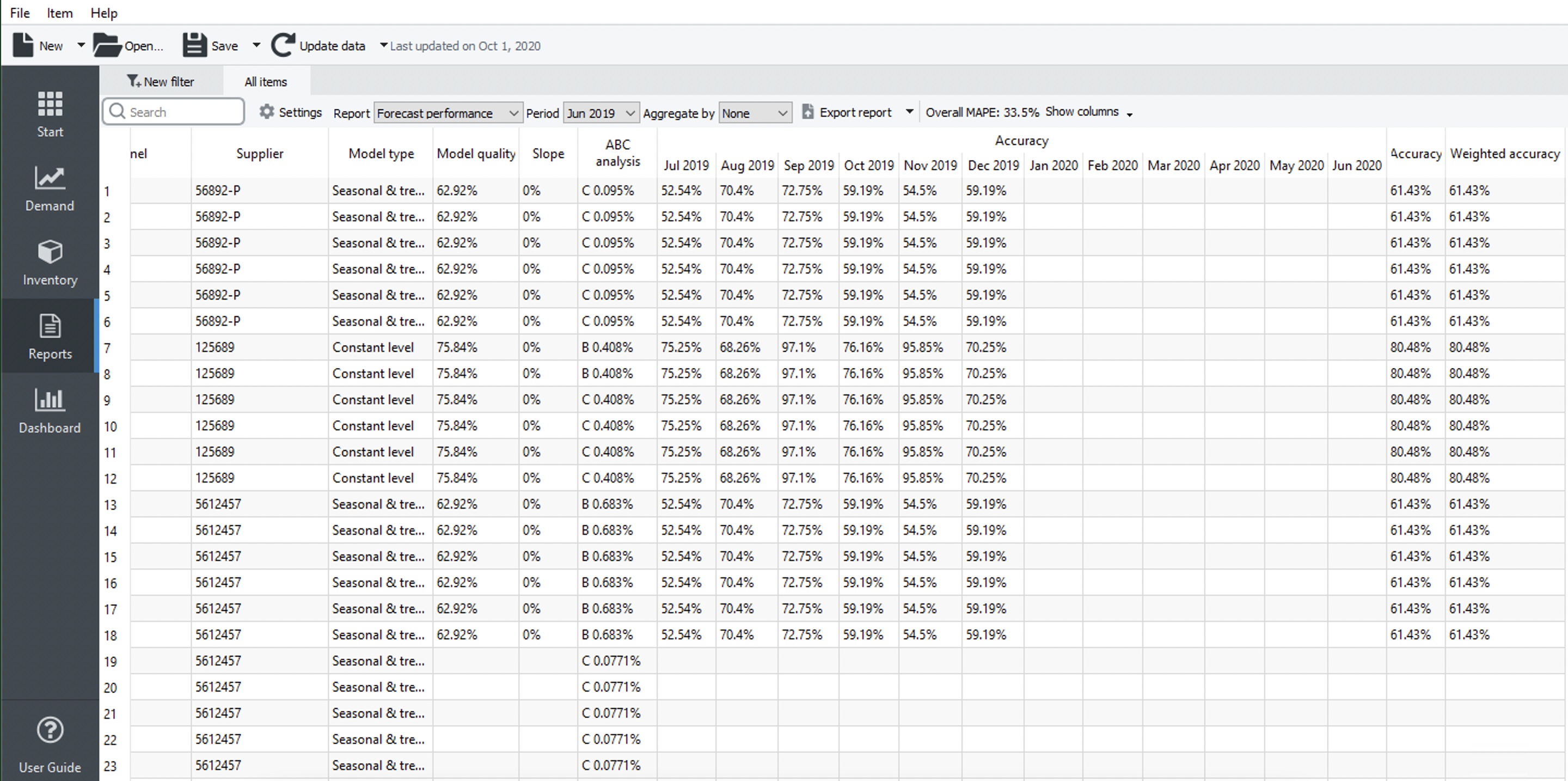Expand the Aggregate by dropdown

coord(755,113)
